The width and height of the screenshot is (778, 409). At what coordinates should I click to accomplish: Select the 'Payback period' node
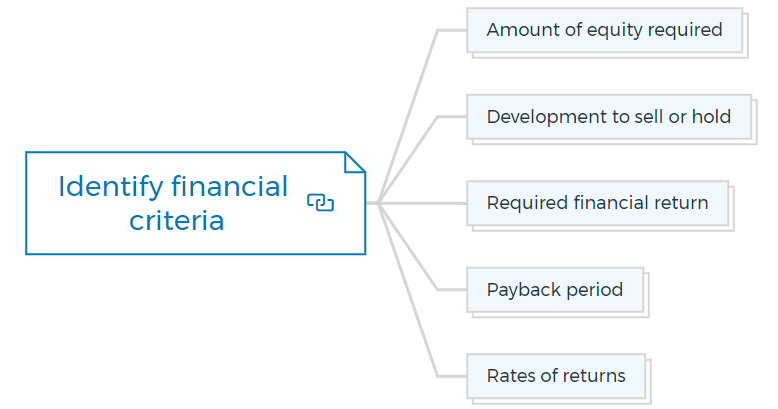click(x=555, y=290)
